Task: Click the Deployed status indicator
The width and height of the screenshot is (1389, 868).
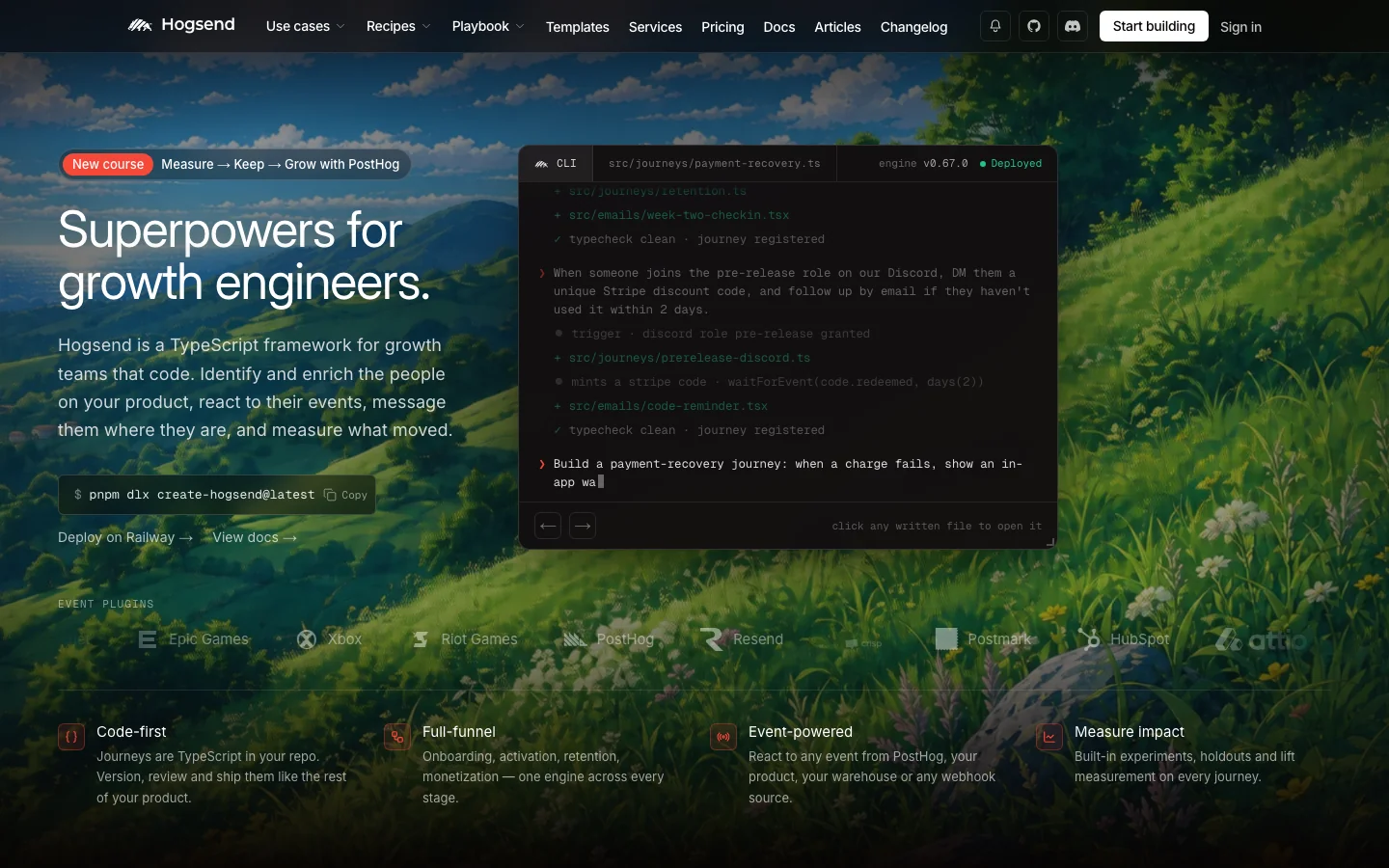Action: click(1011, 163)
